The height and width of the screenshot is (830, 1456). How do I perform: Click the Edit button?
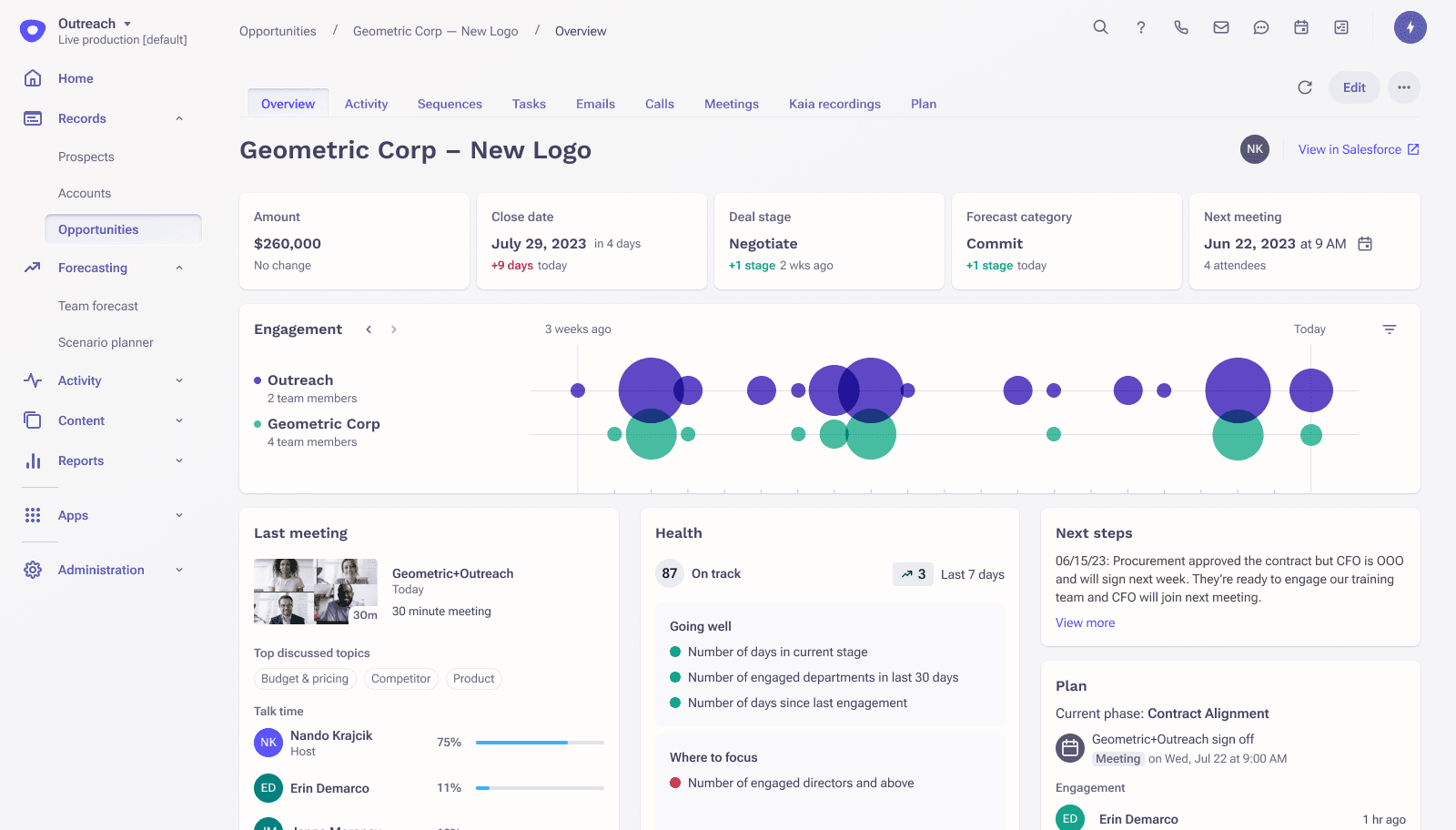(1354, 87)
